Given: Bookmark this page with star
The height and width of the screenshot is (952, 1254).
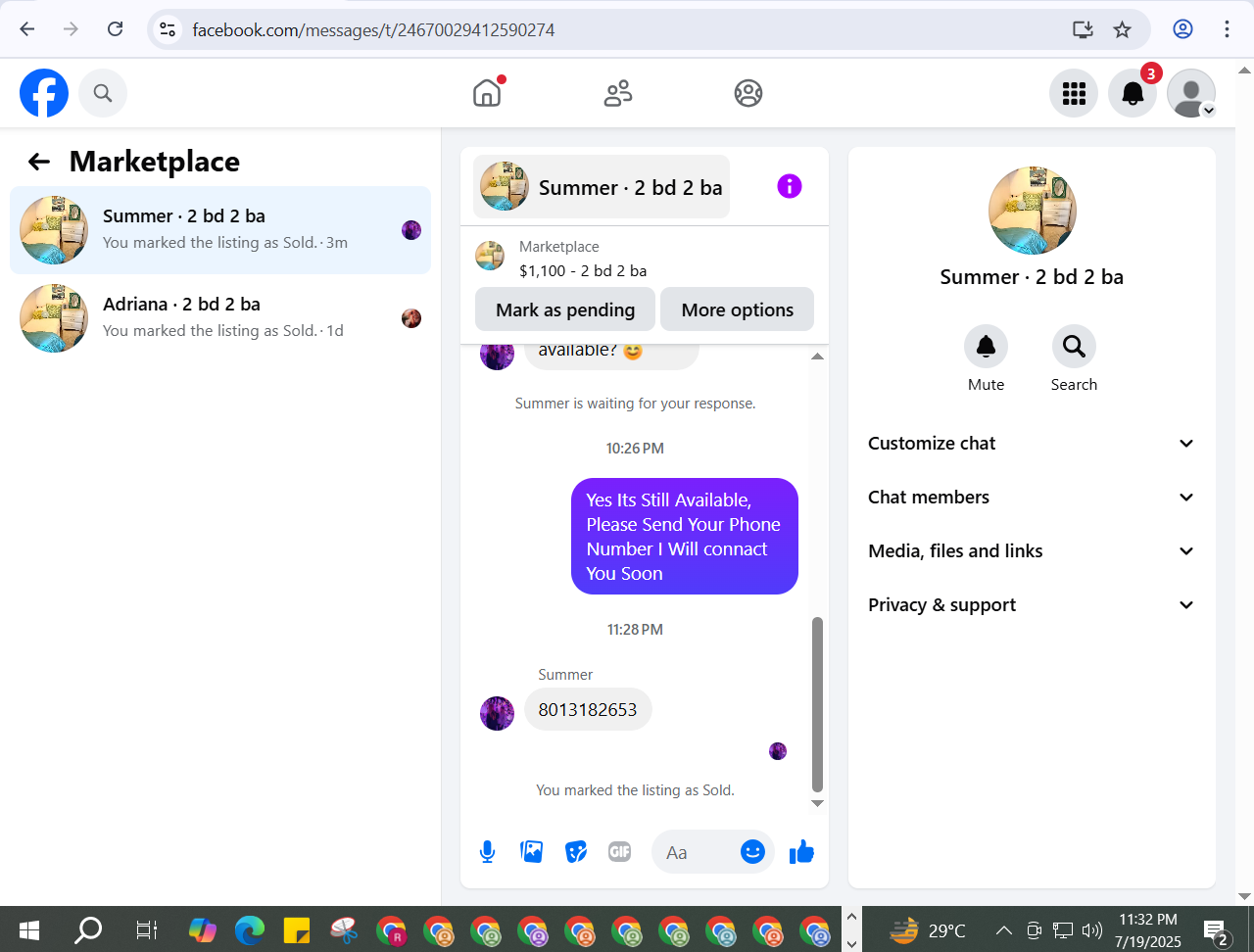Looking at the screenshot, I should (x=1123, y=29).
